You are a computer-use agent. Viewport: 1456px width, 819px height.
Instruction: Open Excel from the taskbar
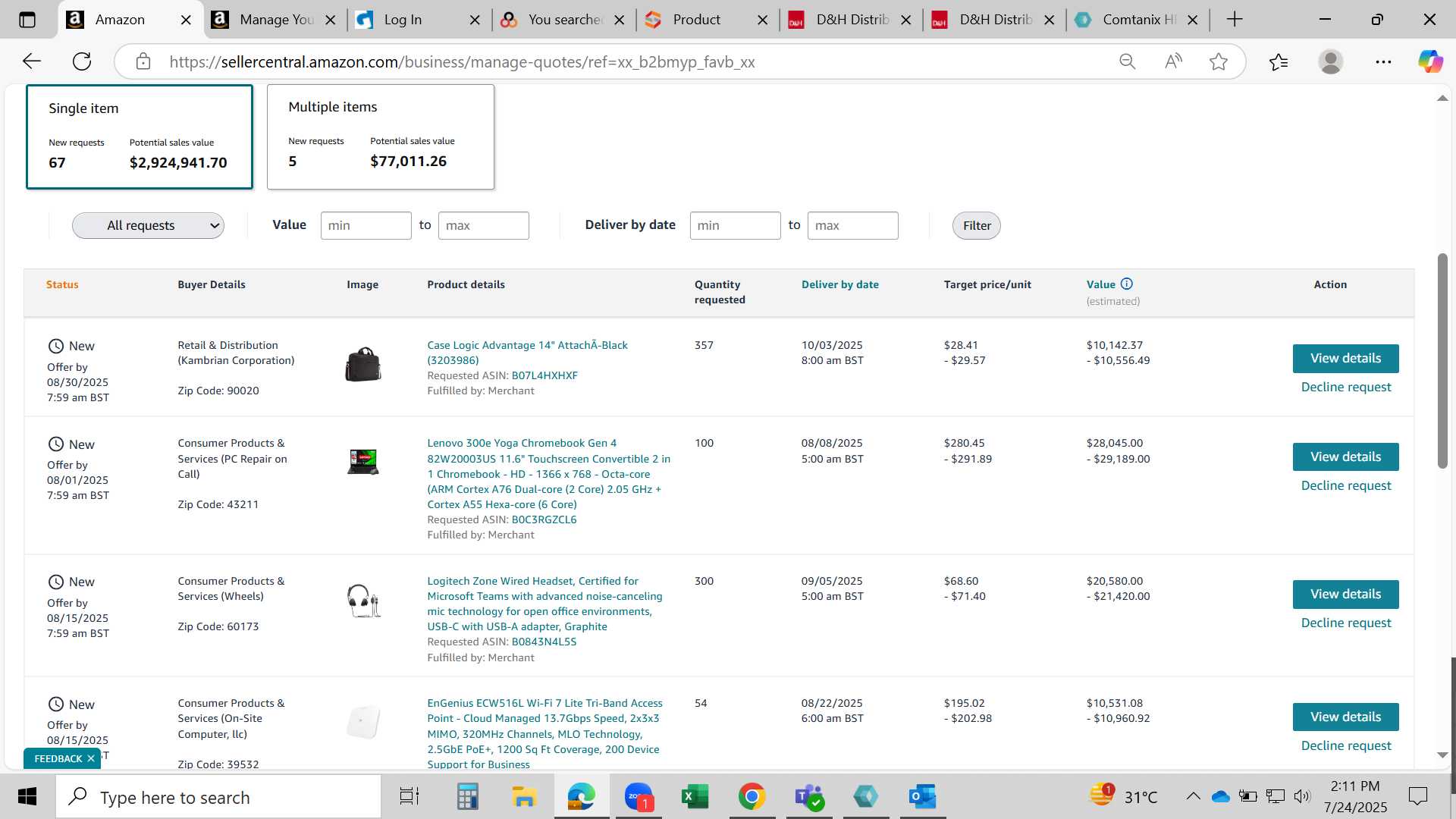(x=695, y=796)
